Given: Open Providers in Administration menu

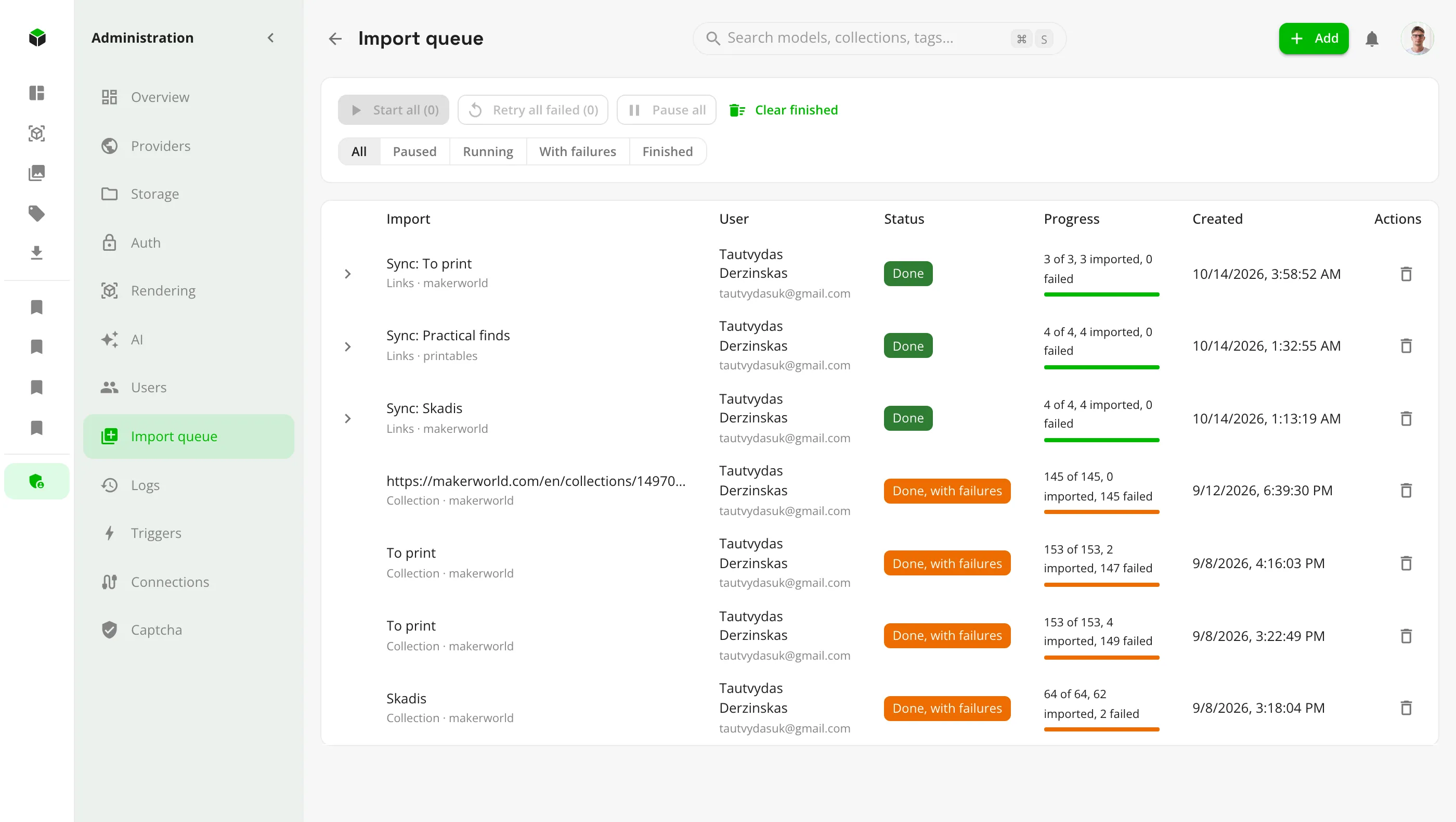Looking at the screenshot, I should (x=188, y=146).
